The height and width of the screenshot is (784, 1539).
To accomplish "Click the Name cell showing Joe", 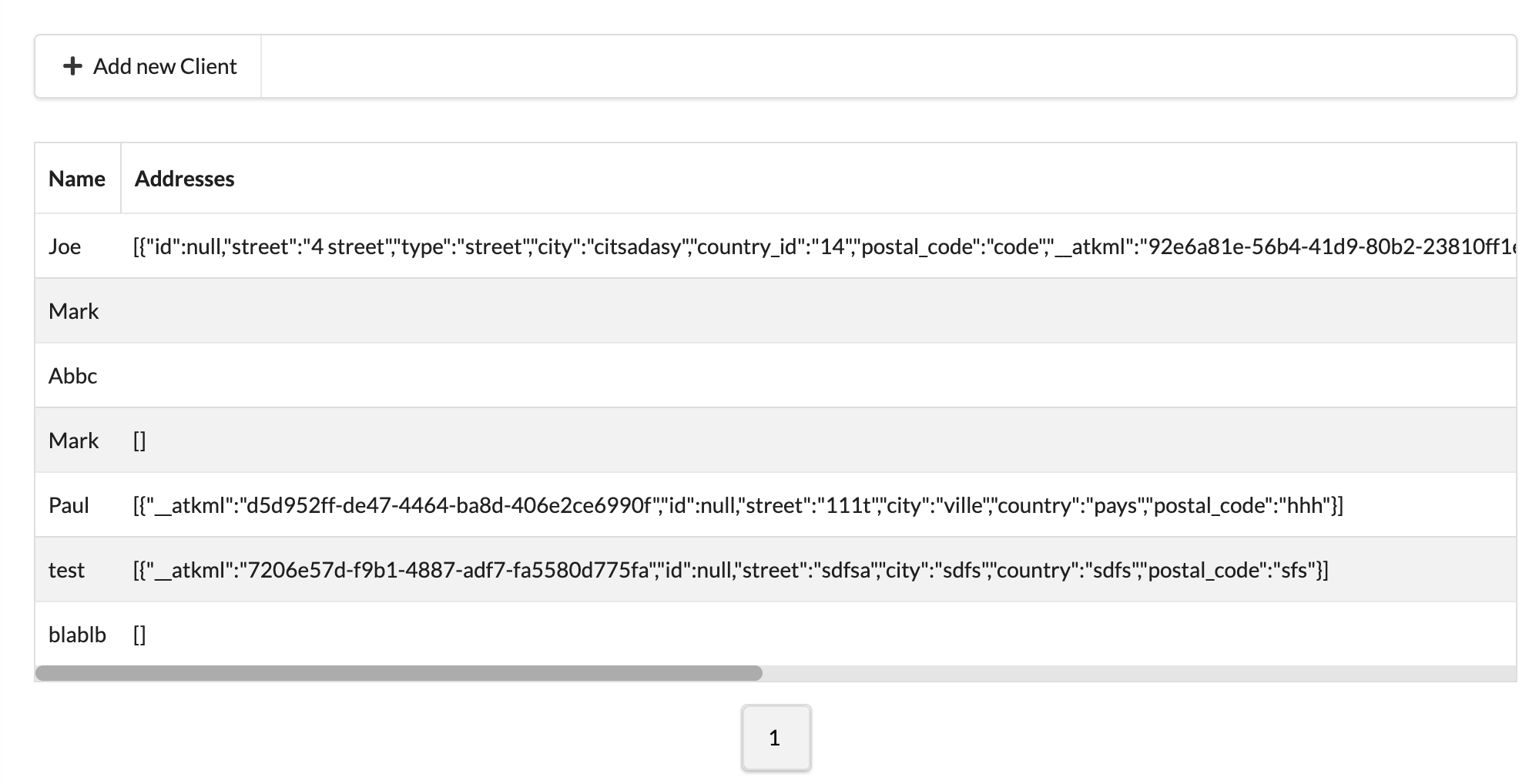I will click(x=67, y=246).
